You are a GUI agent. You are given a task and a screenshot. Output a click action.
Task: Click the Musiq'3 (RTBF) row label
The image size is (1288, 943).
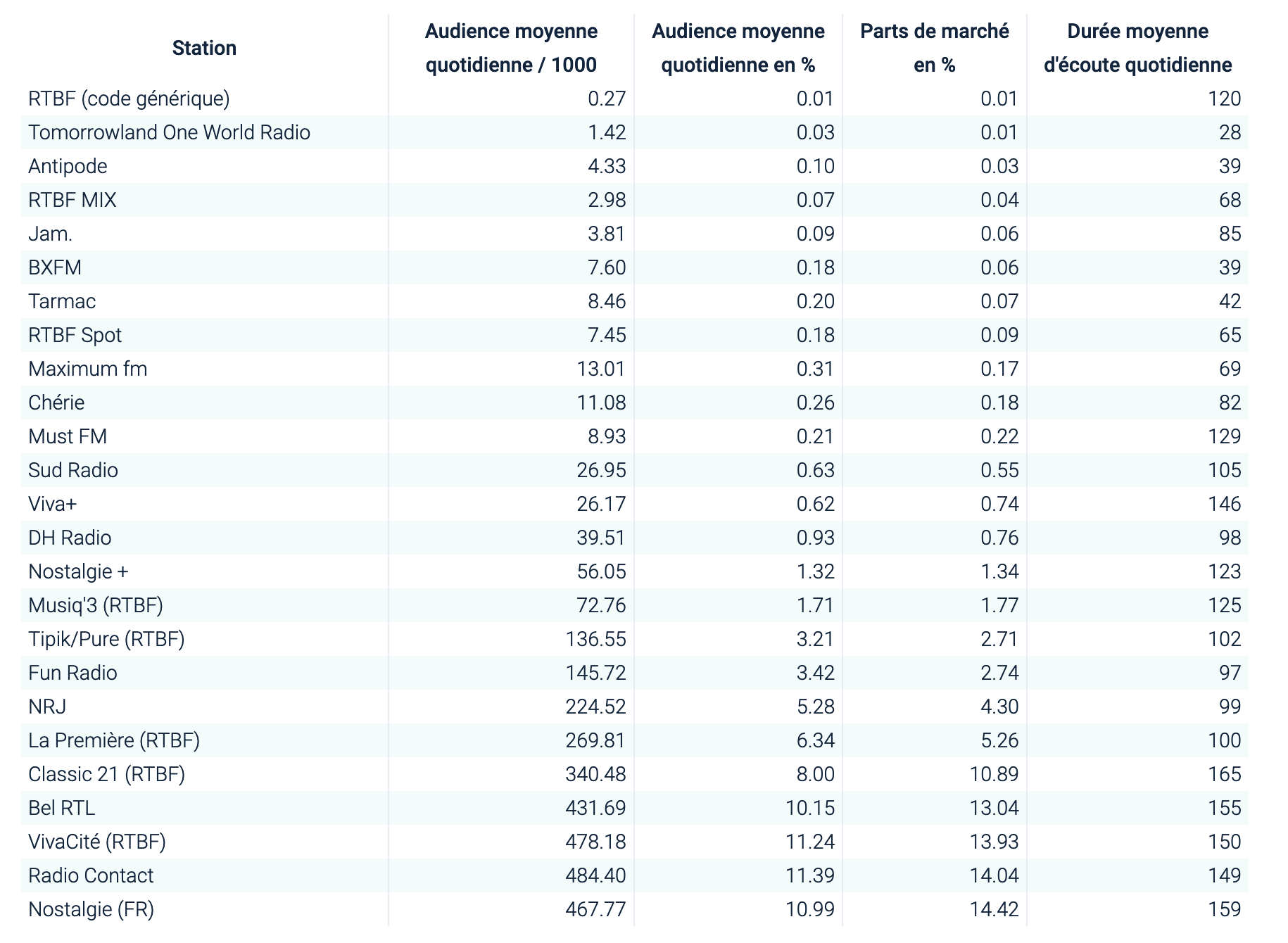click(96, 605)
